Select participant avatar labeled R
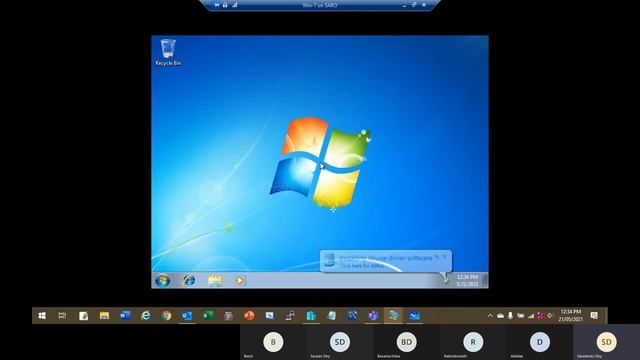This screenshot has width=640, height=360. coord(473,342)
